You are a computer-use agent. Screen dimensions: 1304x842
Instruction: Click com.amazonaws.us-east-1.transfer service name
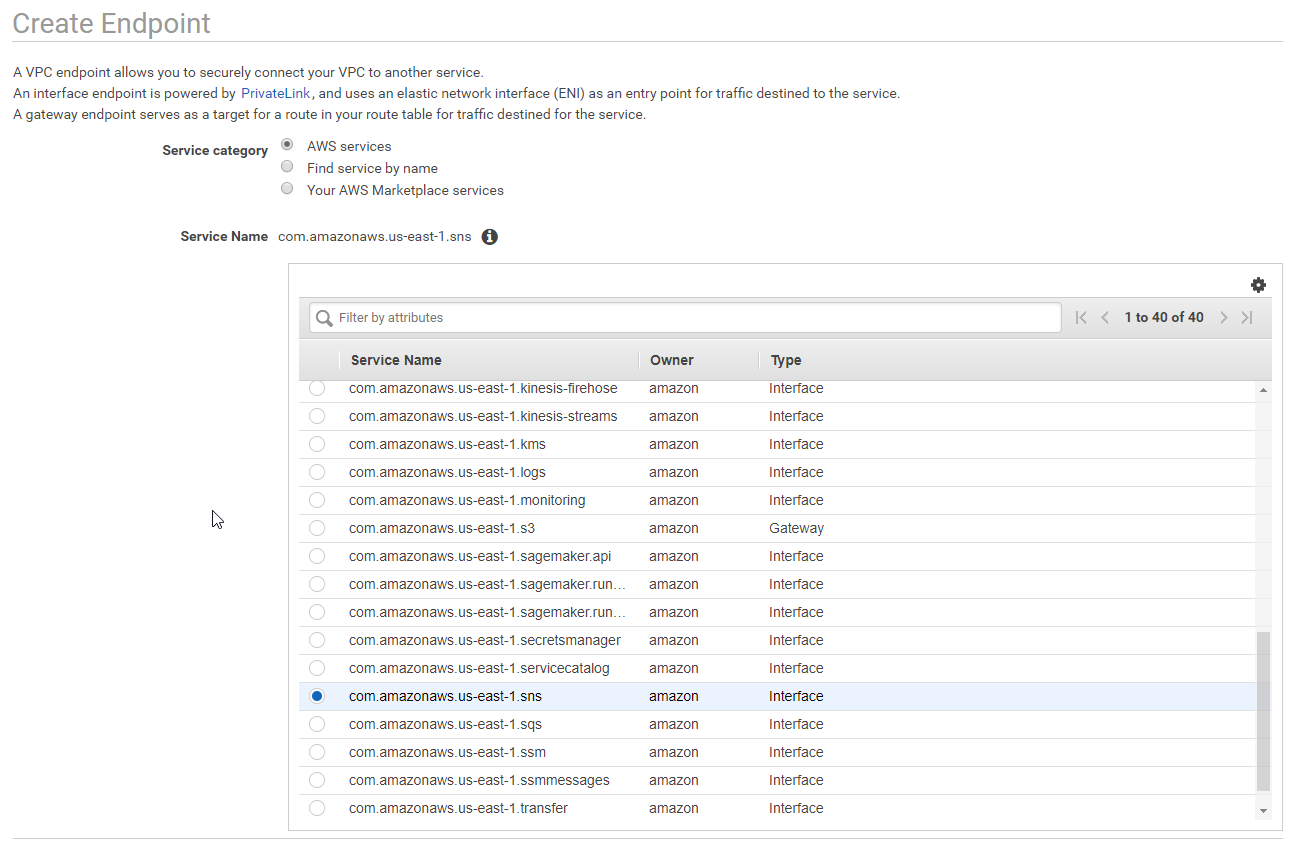[x=458, y=808]
